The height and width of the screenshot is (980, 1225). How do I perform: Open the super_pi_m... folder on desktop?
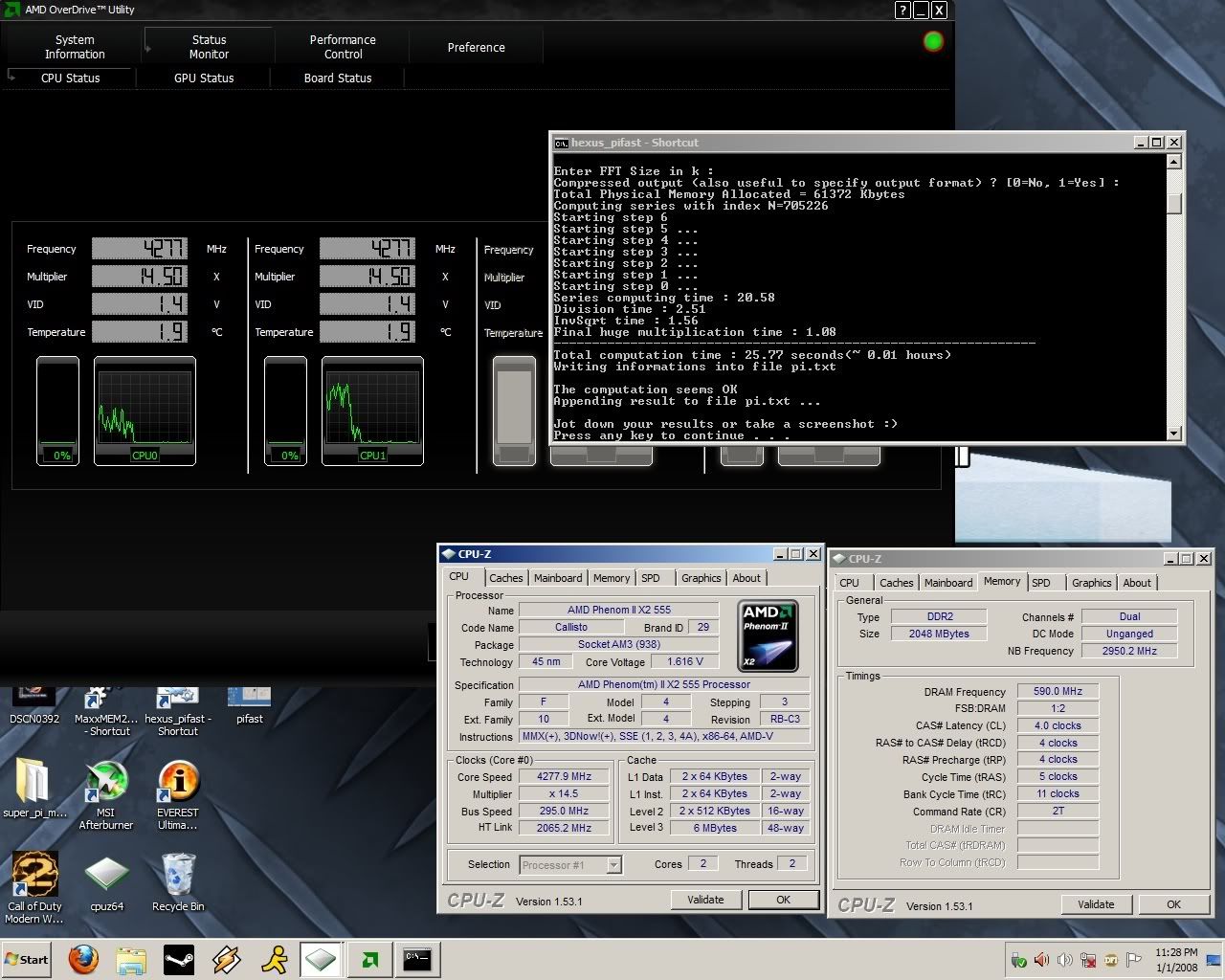(34, 789)
